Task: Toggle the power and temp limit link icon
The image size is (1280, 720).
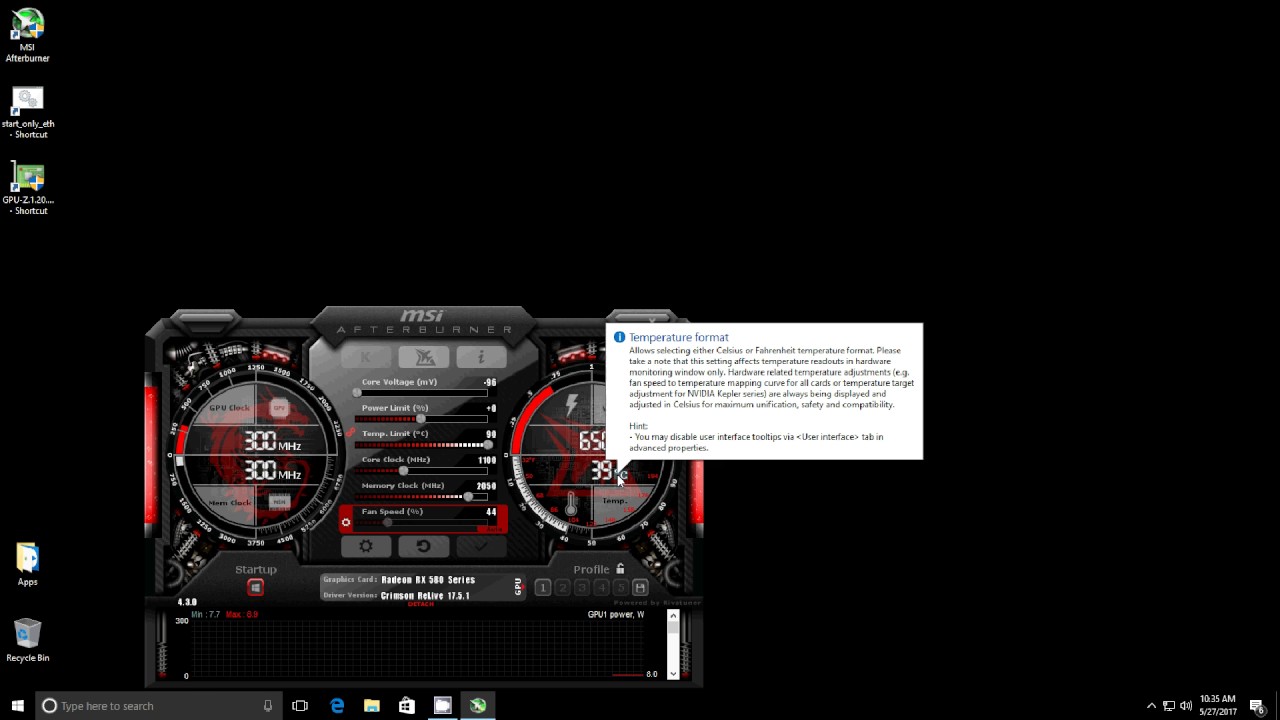Action: coord(351,432)
